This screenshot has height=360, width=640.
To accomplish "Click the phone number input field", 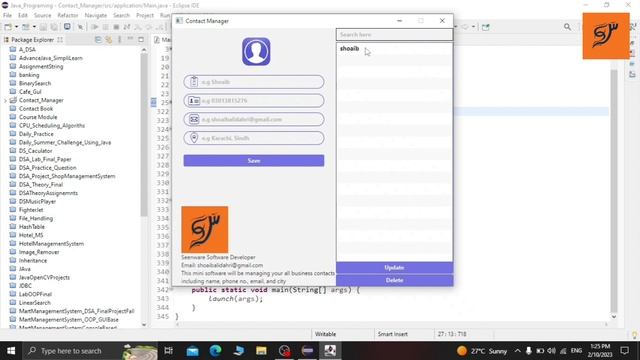I will click(x=254, y=101).
